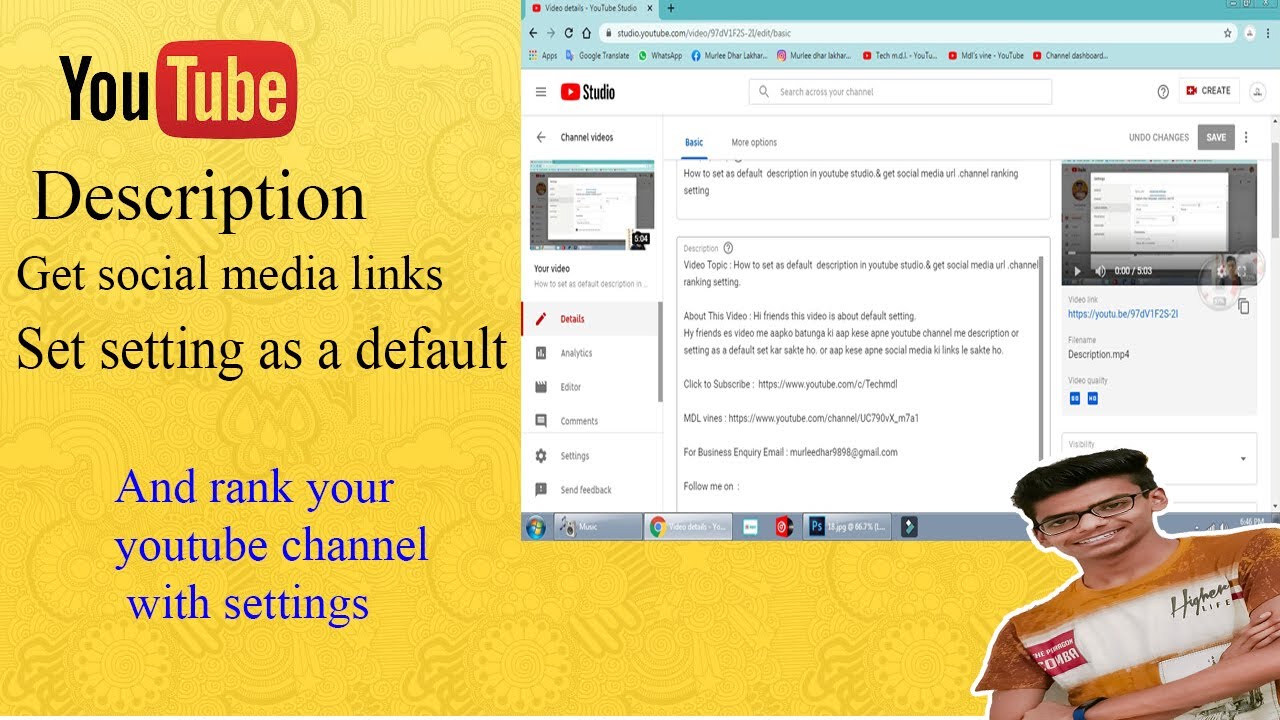The height and width of the screenshot is (720, 1280).
Task: Open the Analytics sidebar icon
Action: 541,353
